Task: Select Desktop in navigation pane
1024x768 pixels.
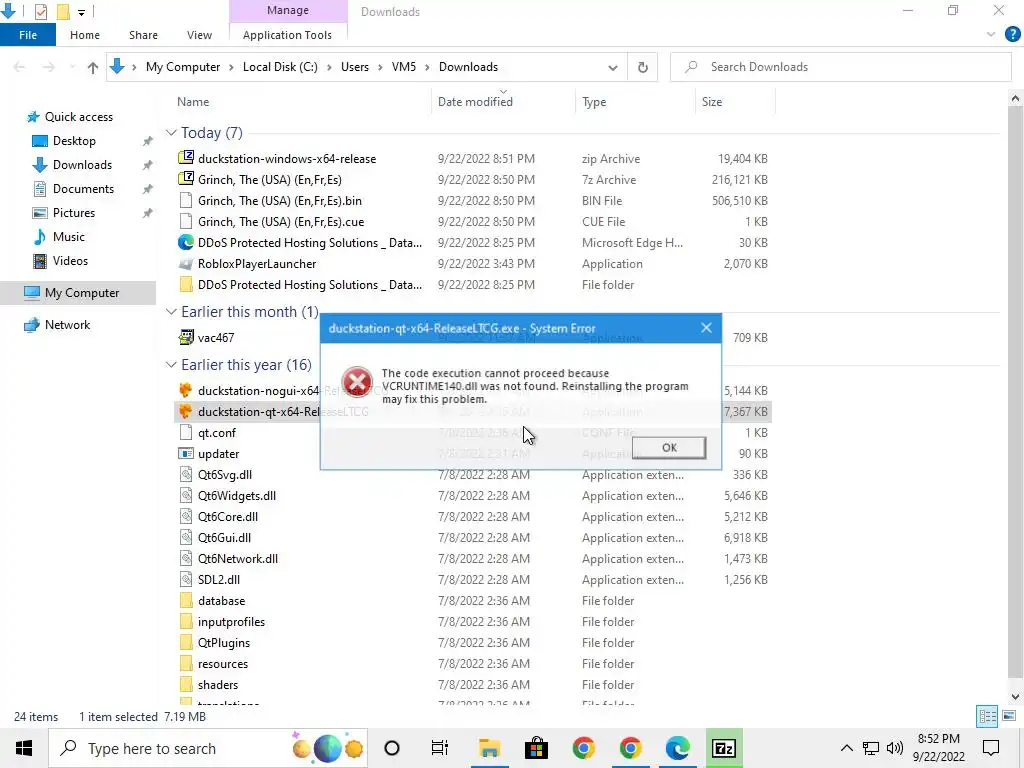Action: tap(74, 141)
